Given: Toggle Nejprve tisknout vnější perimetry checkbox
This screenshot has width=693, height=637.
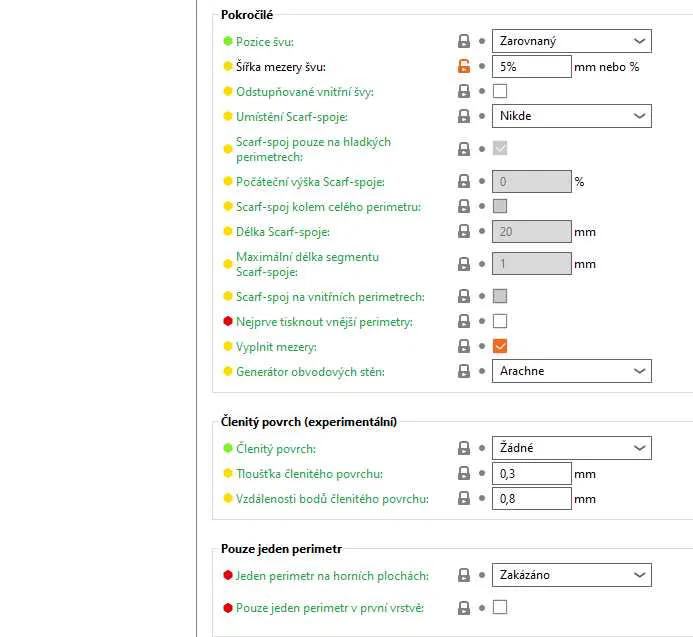Looking at the screenshot, I should (500, 321).
